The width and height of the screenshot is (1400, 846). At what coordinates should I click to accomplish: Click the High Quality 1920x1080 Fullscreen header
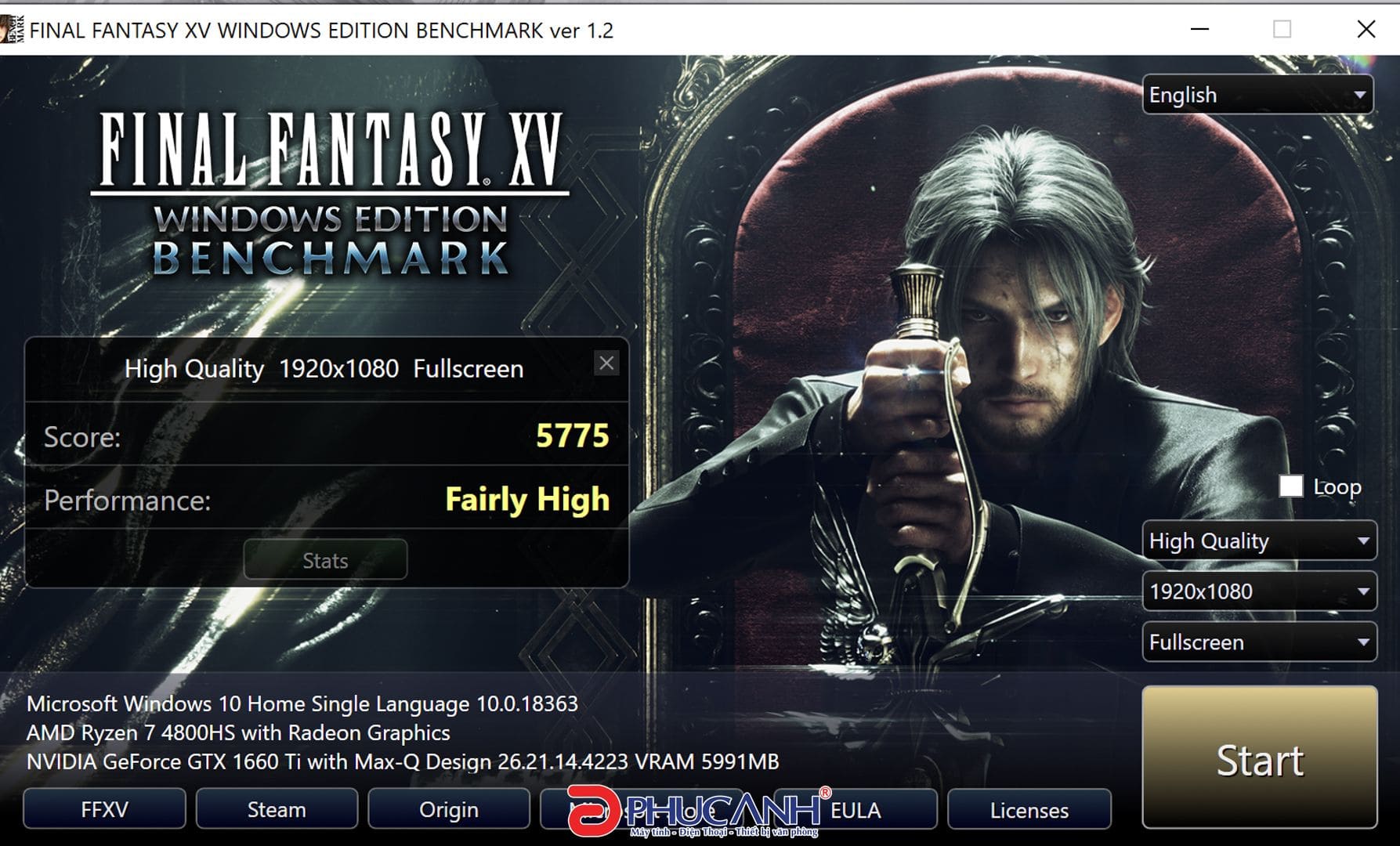tap(324, 369)
